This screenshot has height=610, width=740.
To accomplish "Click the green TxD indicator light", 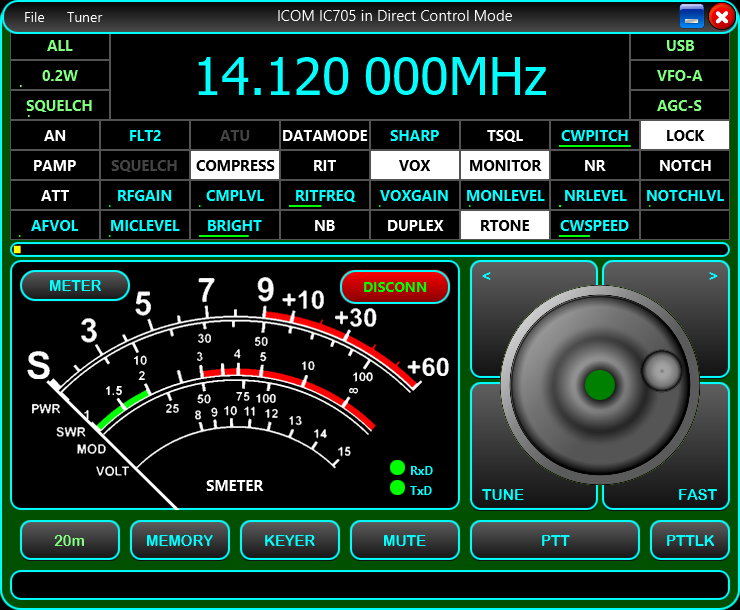I will tap(397, 488).
